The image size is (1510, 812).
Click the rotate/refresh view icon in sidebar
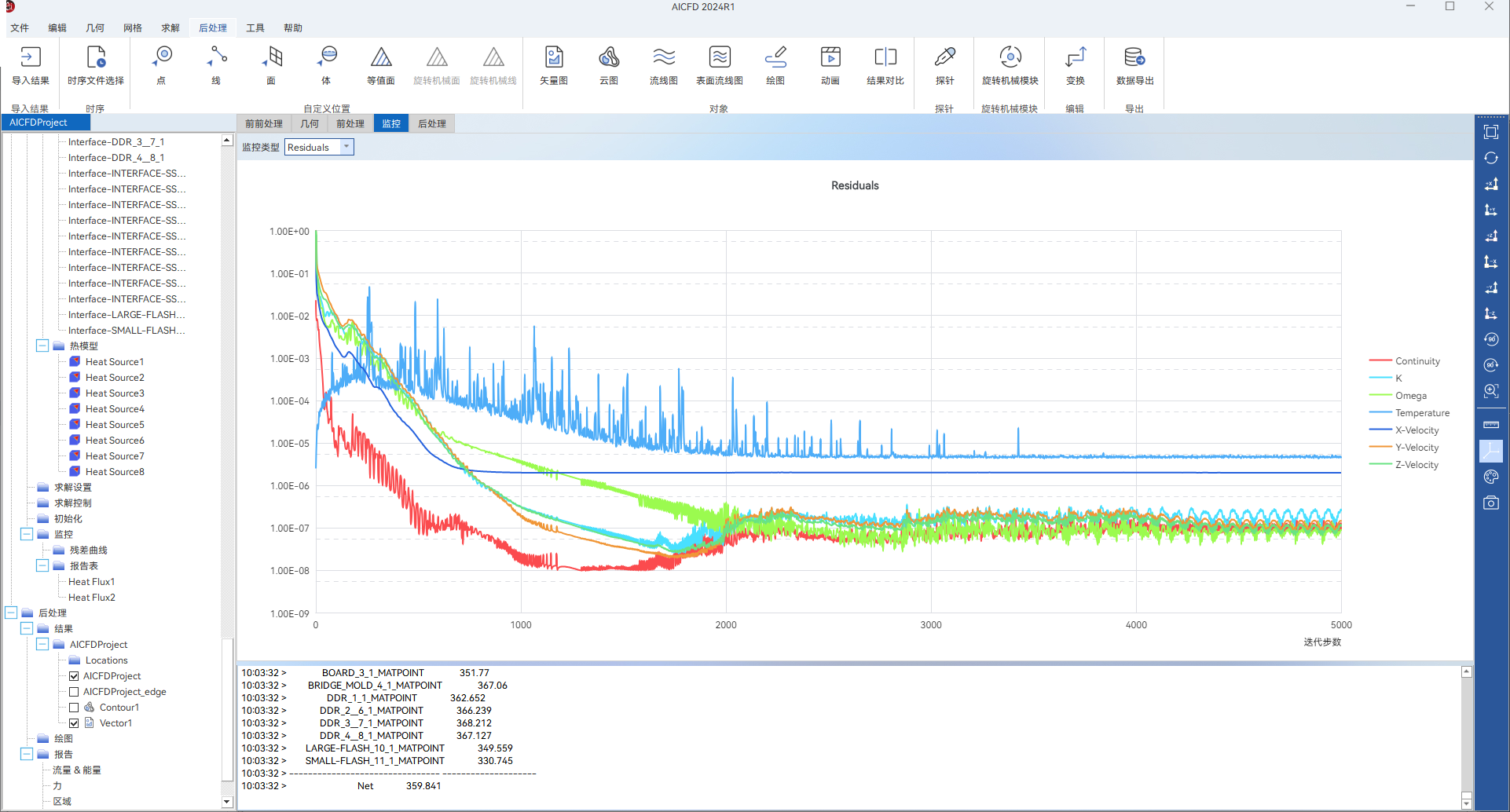coord(1491,158)
